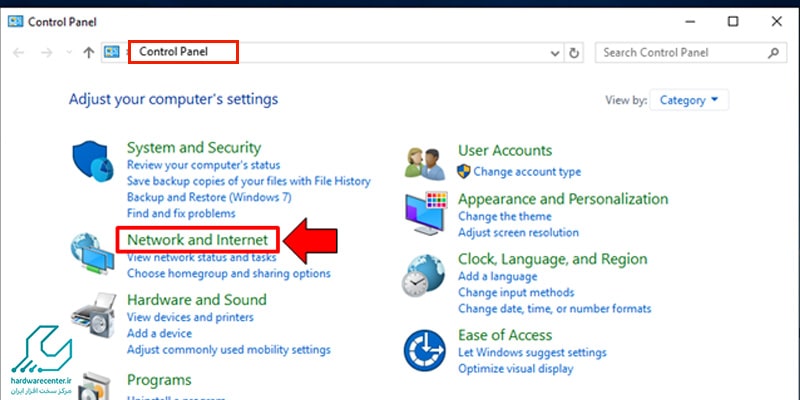Click Add a language link
This screenshot has width=800, height=400.
pyautogui.click(x=497, y=277)
